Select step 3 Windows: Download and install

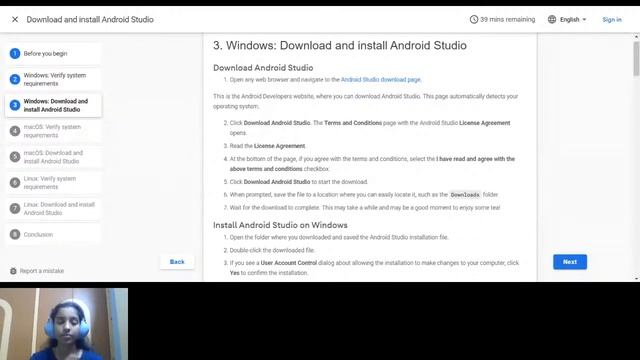53,105
